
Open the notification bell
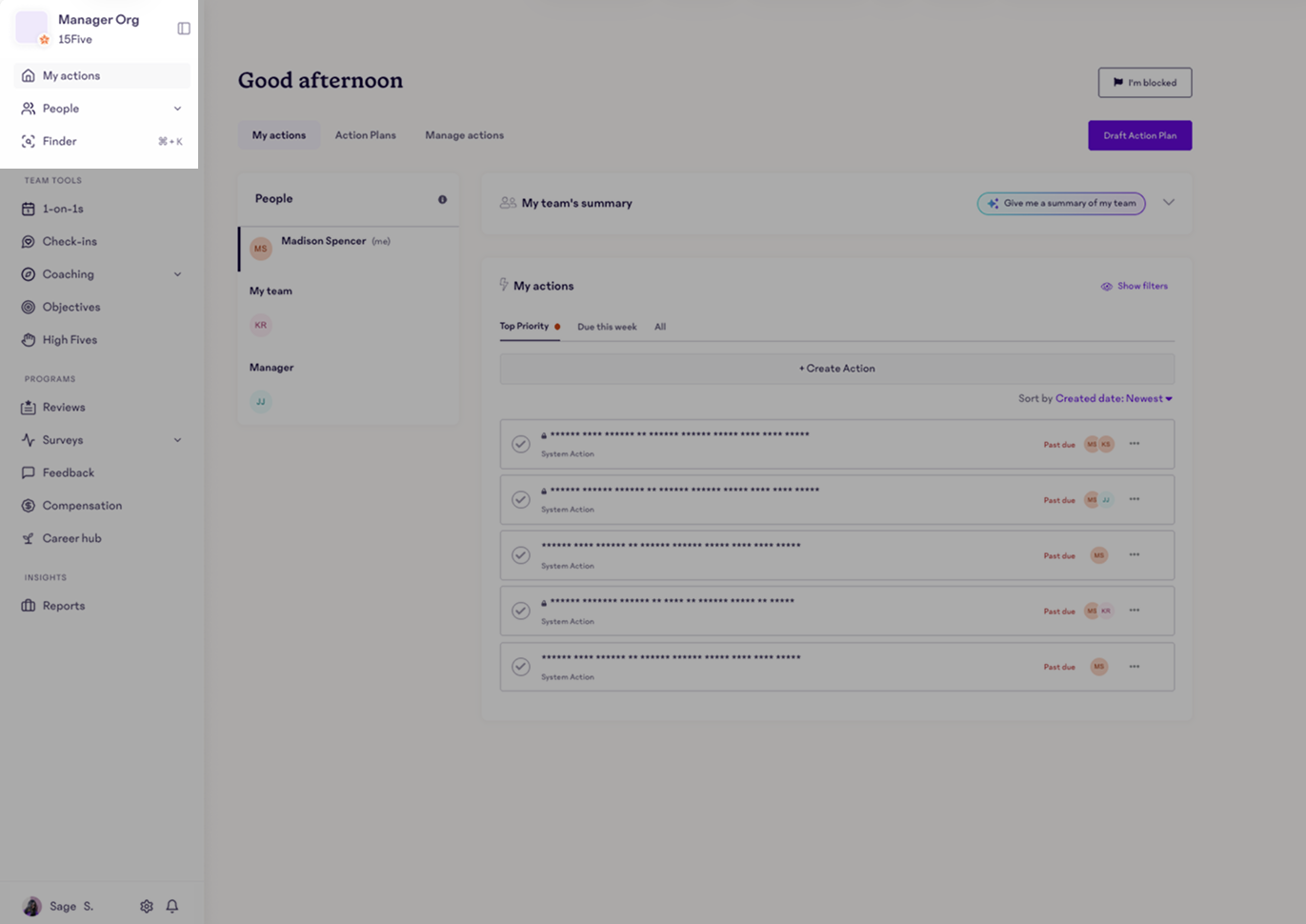pos(172,906)
